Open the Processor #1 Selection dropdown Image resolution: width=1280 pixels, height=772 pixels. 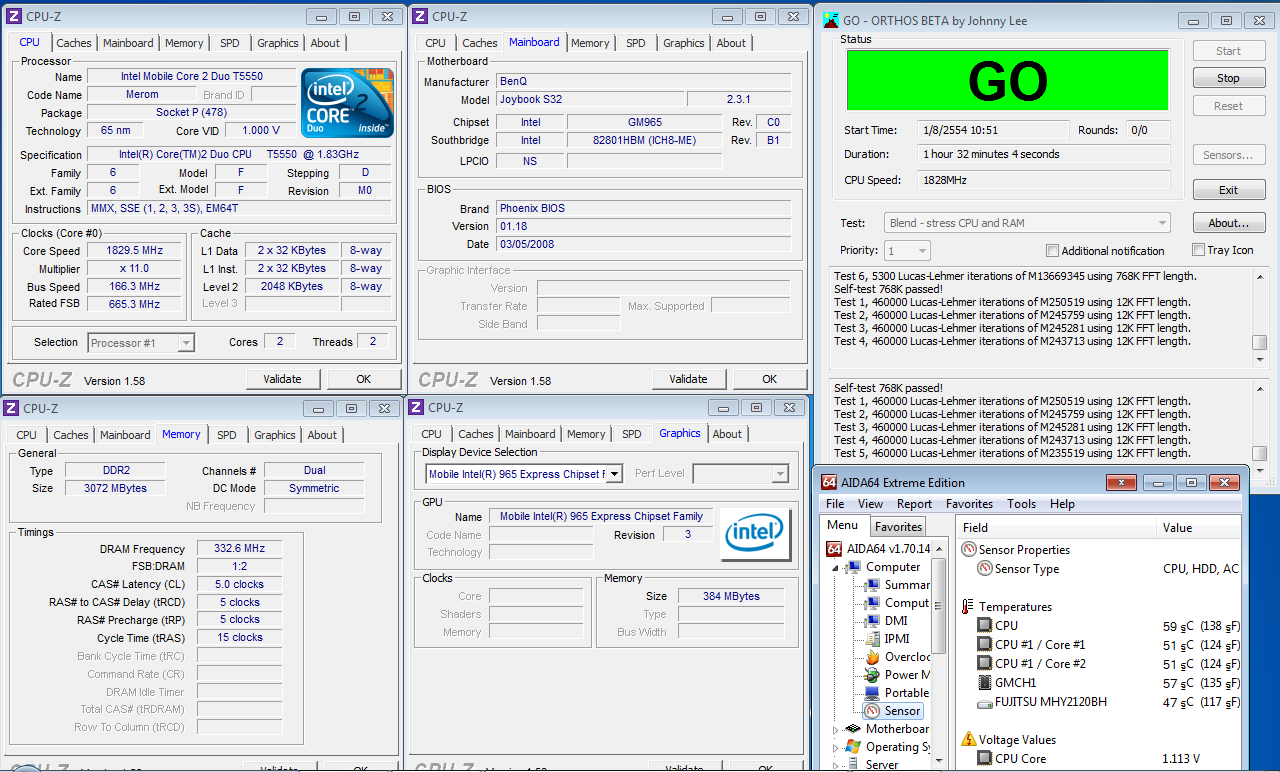[185, 343]
